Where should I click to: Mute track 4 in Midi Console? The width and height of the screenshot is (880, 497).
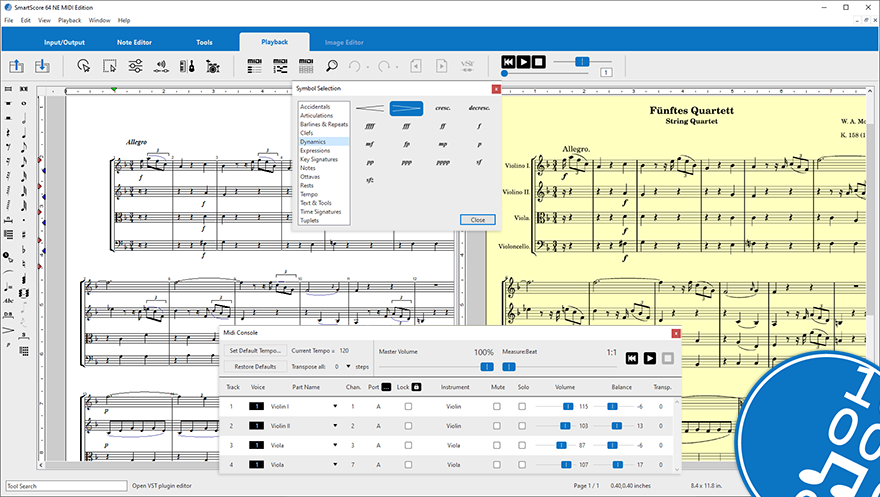(497, 464)
